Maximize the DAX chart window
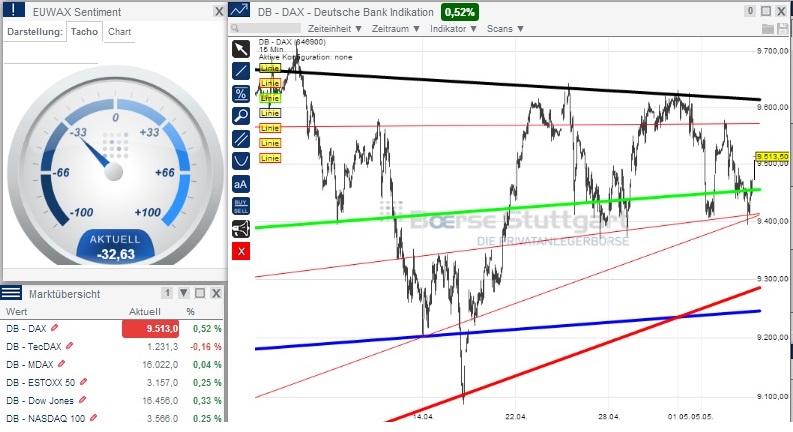This screenshot has height=432, width=793. (x=766, y=11)
